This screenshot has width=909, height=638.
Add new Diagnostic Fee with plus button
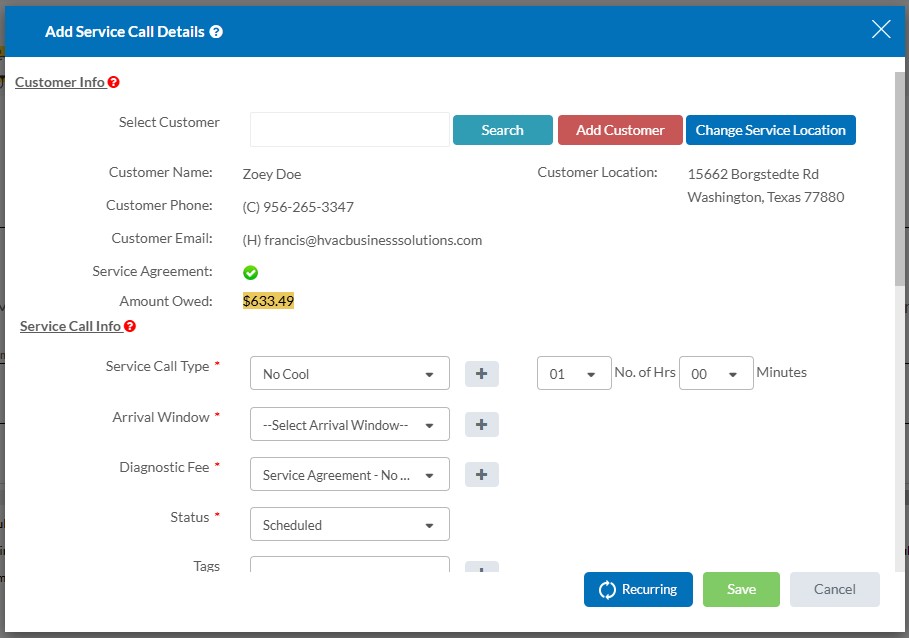click(482, 475)
